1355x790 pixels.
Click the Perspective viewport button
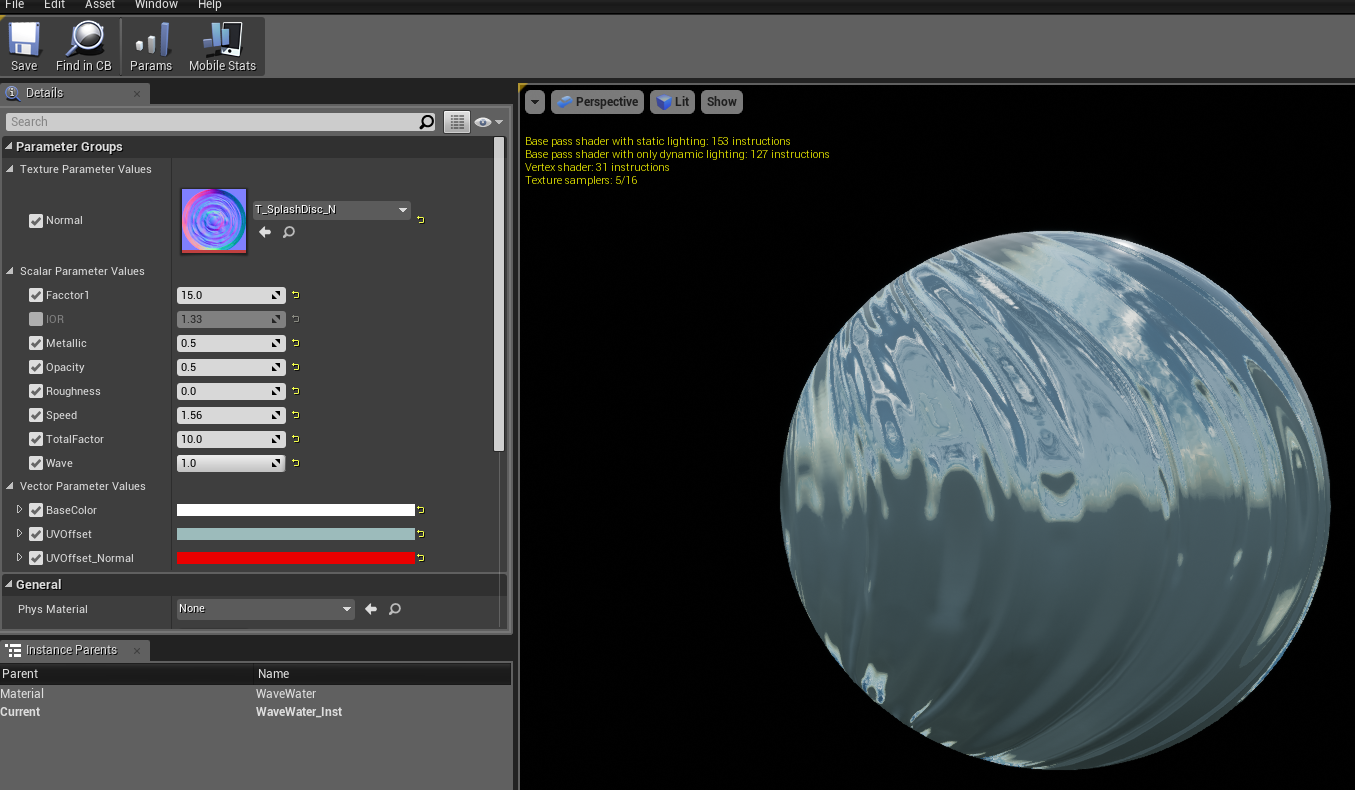(x=597, y=102)
